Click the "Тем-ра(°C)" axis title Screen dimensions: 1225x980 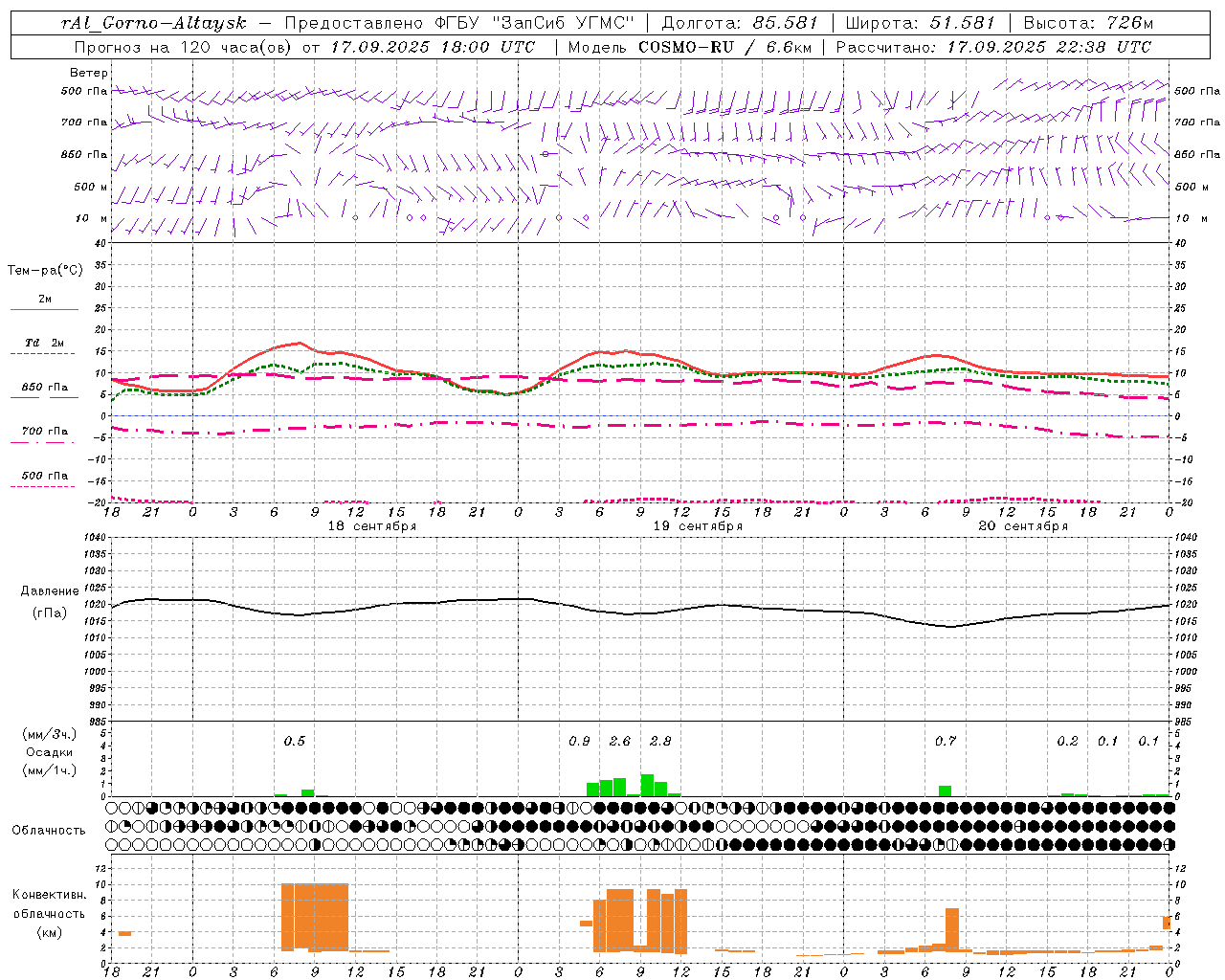point(46,271)
